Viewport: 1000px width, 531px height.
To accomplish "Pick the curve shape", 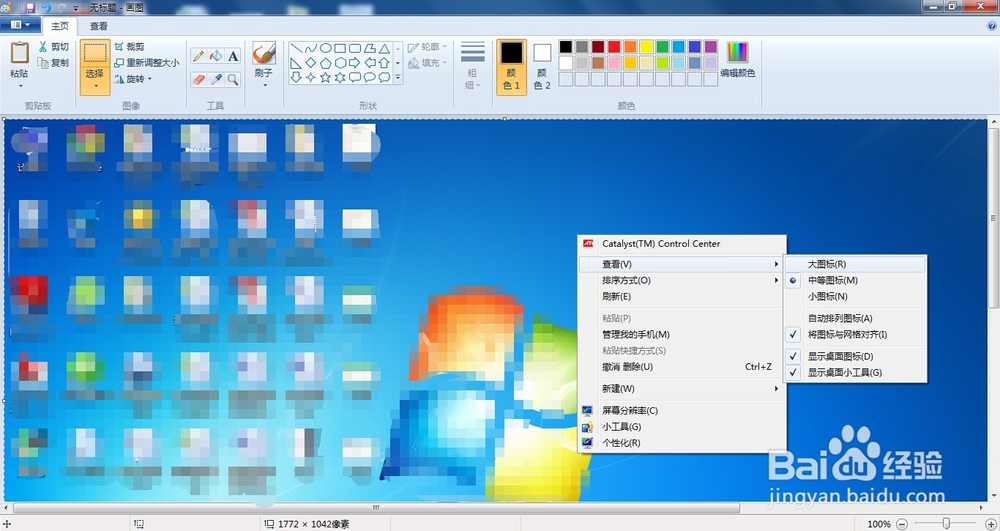I will click(x=311, y=48).
